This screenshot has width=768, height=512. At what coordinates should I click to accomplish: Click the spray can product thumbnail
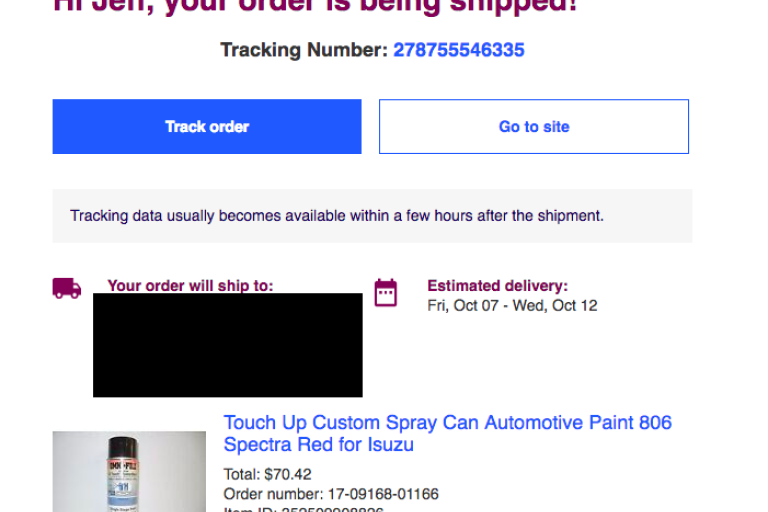(x=129, y=472)
